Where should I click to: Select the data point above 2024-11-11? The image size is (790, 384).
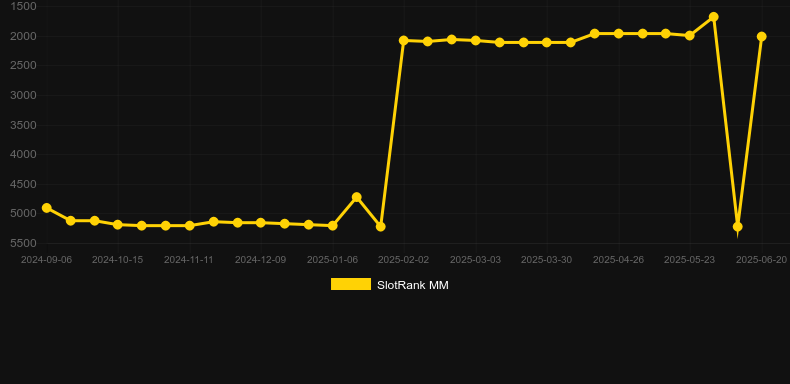[189, 225]
